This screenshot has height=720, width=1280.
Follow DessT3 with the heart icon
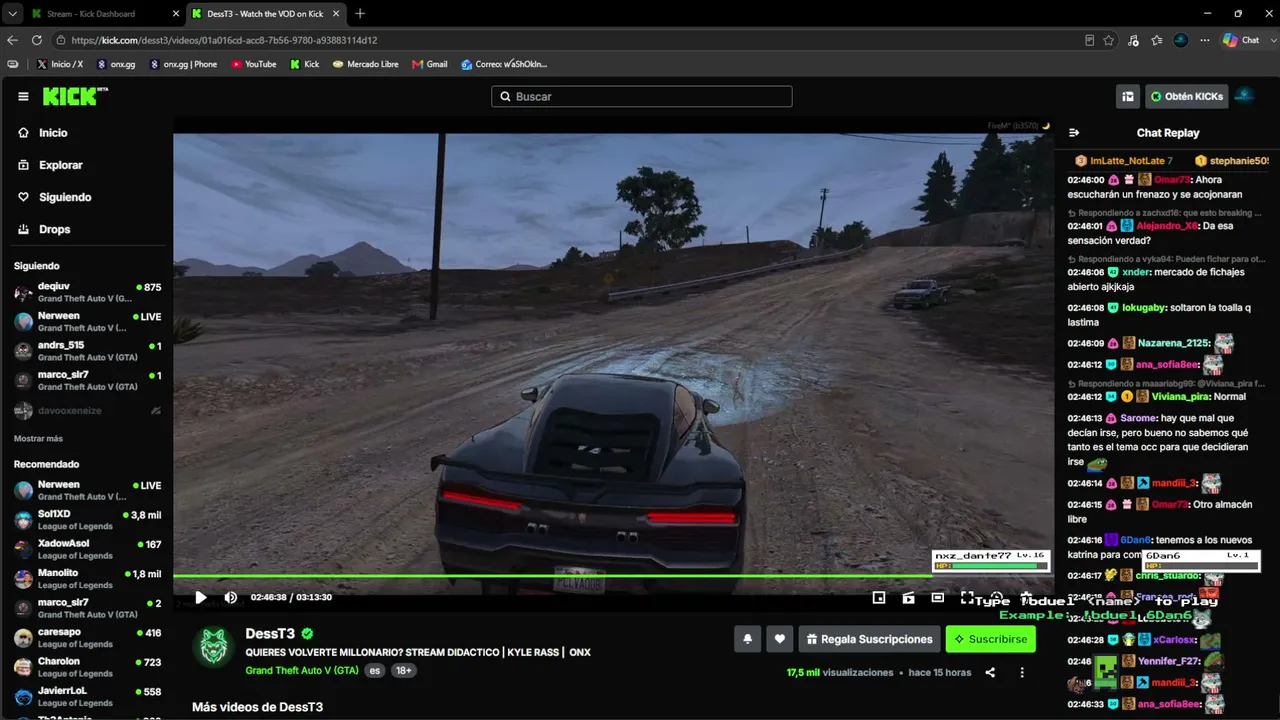click(x=780, y=639)
